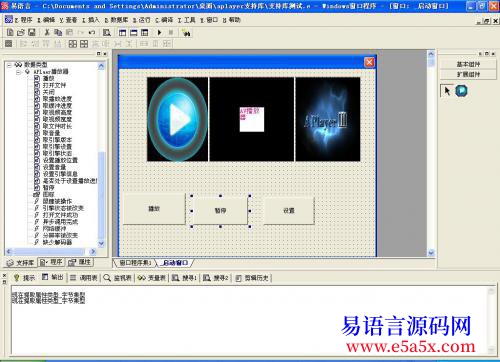Click the magnifier-over-list toolbar icon
The height and width of the screenshot is (362, 500).
click(107, 32)
